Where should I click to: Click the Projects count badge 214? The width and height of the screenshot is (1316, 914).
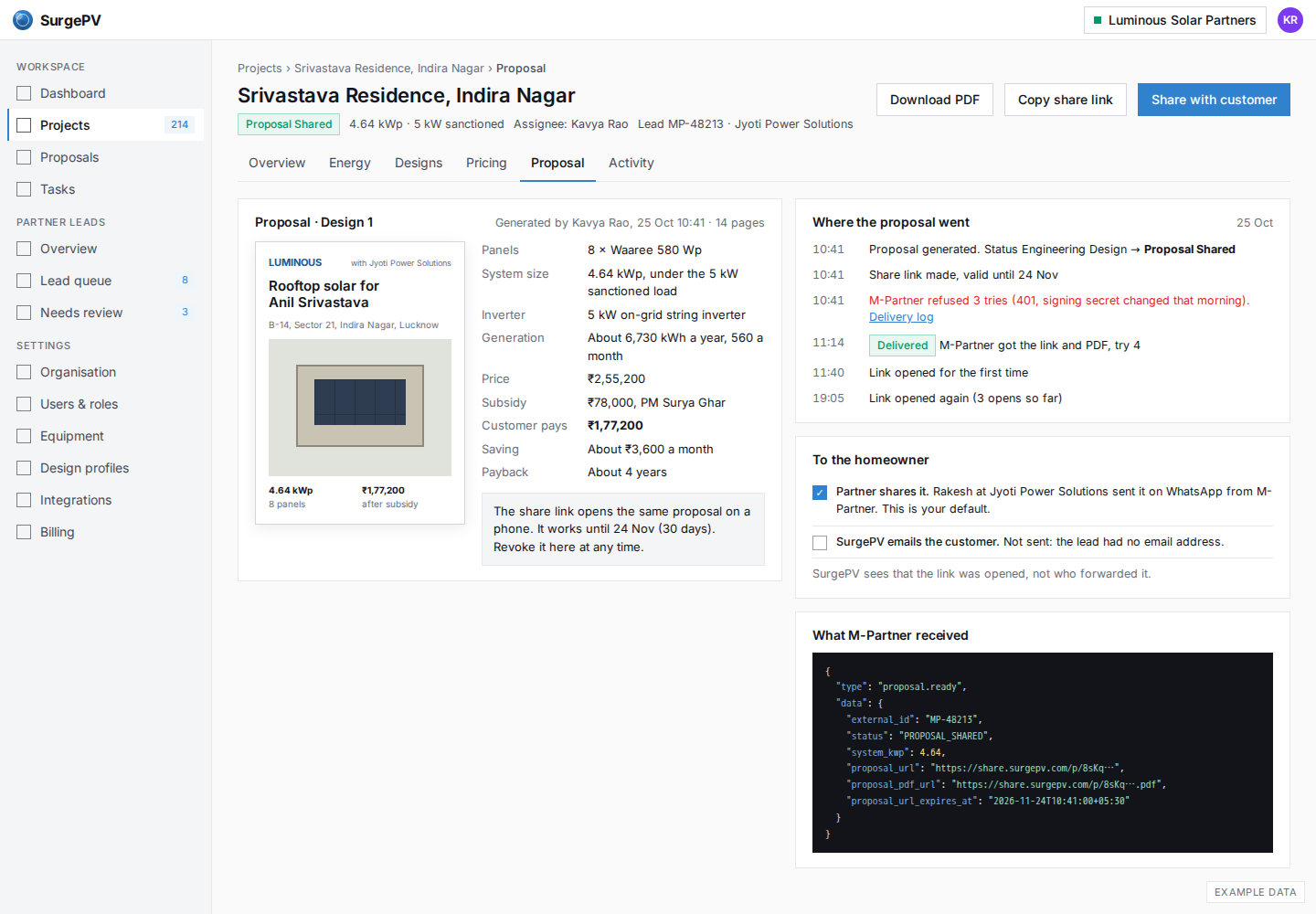[x=179, y=125]
